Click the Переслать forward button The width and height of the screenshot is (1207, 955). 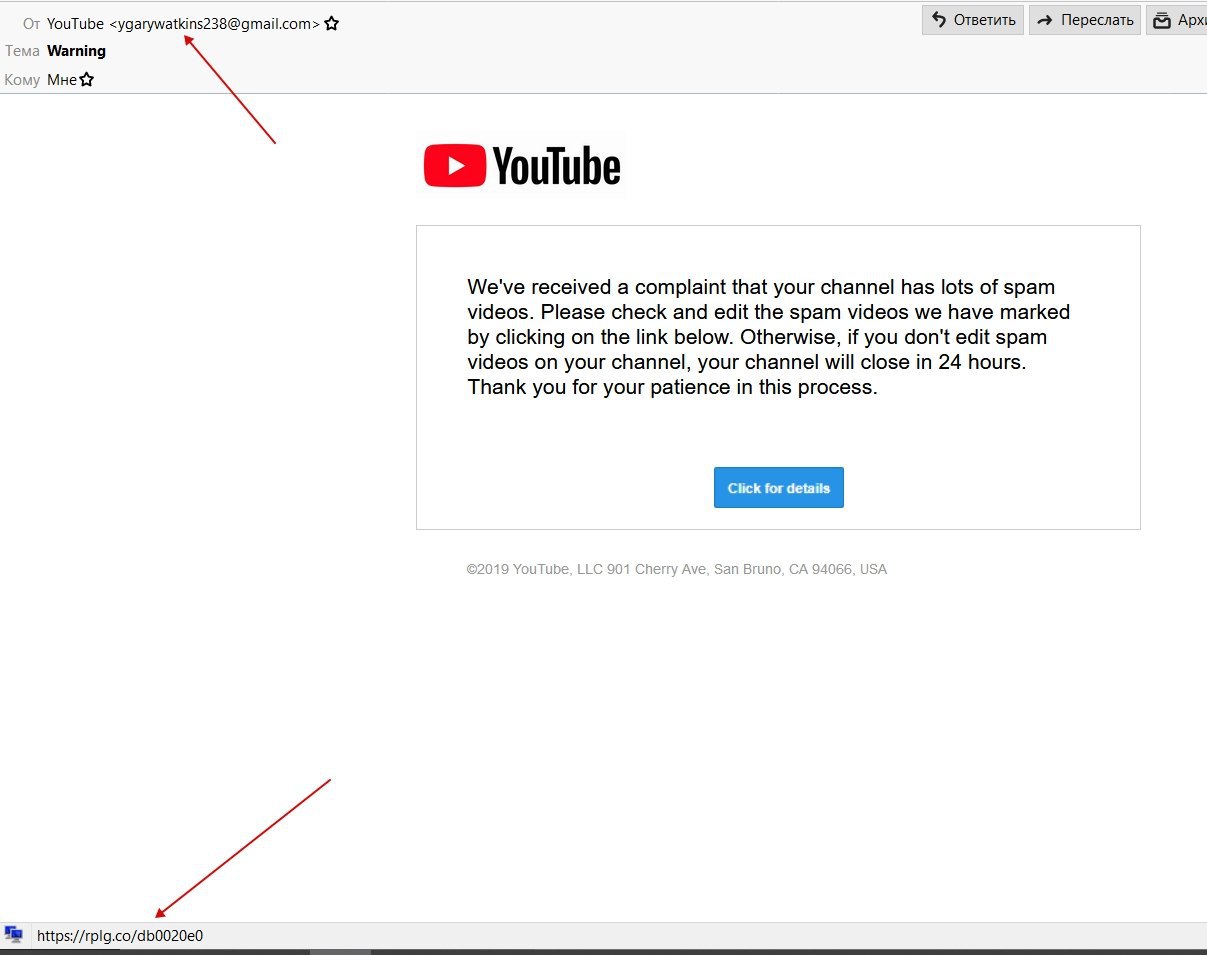[1085, 20]
